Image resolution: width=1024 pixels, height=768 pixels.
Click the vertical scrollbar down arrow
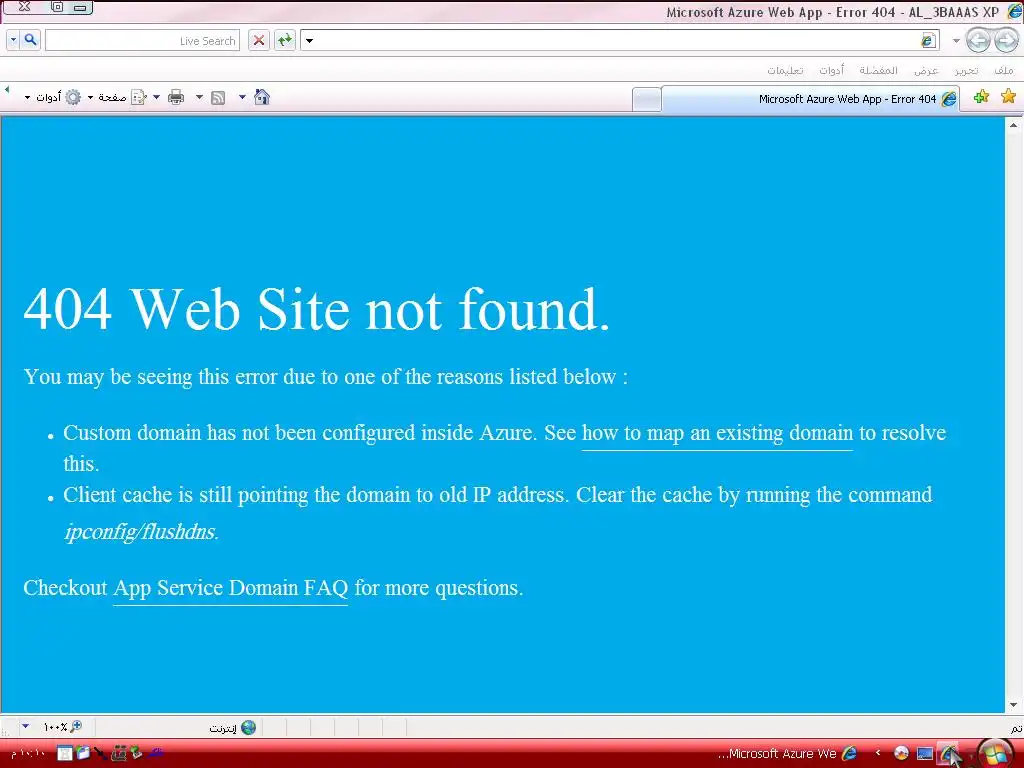[1014, 705]
